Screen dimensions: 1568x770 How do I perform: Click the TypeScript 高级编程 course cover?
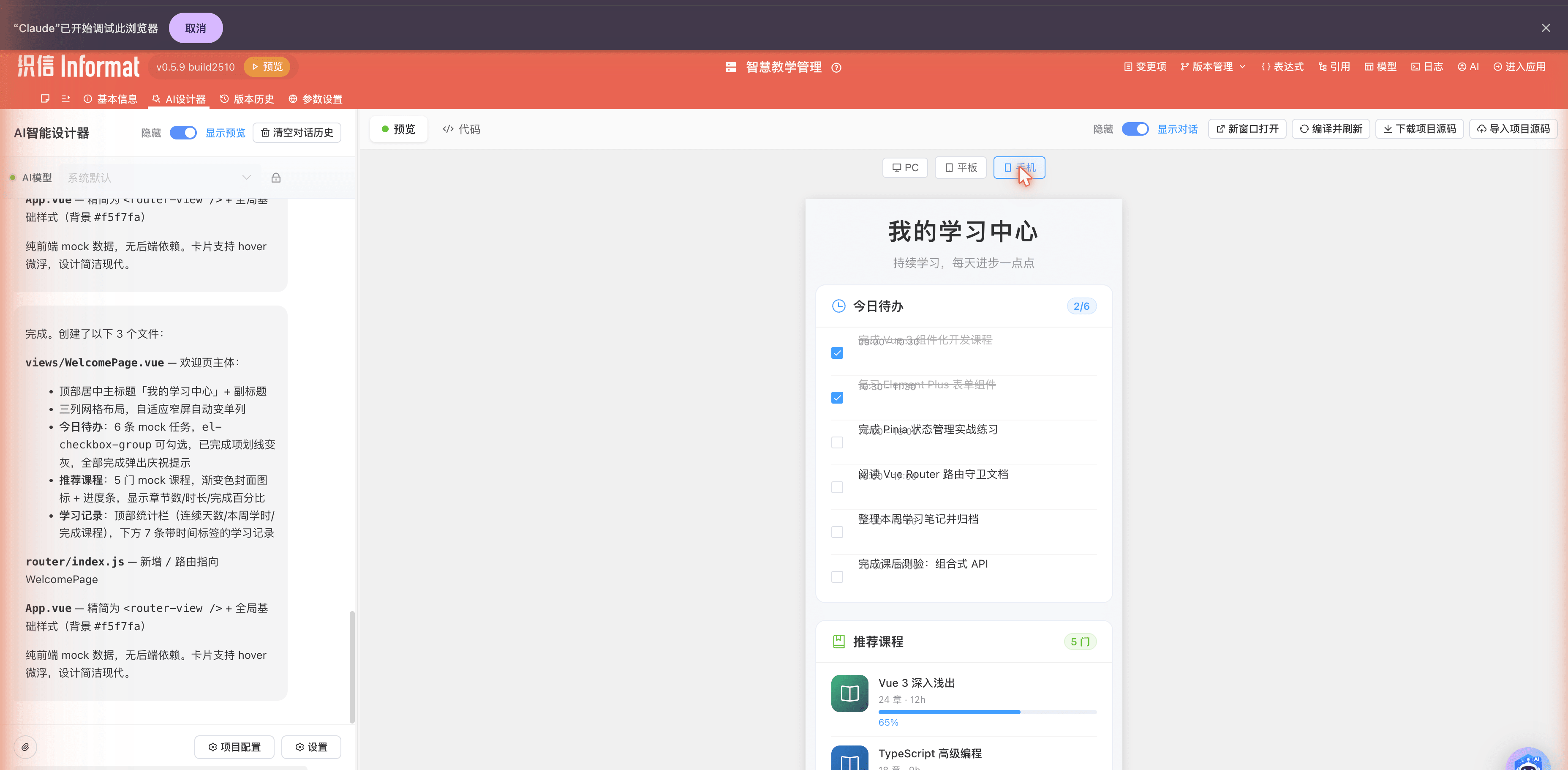pos(850,758)
